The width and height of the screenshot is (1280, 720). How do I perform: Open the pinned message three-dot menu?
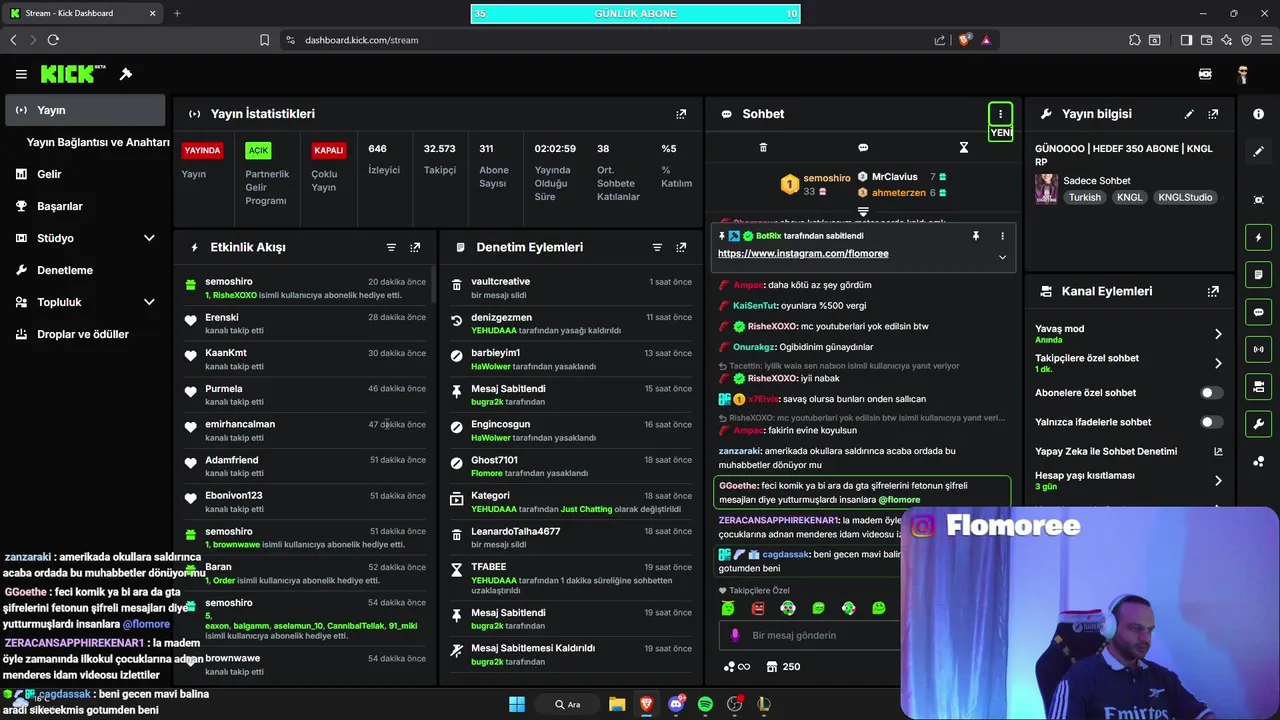coord(1002,236)
